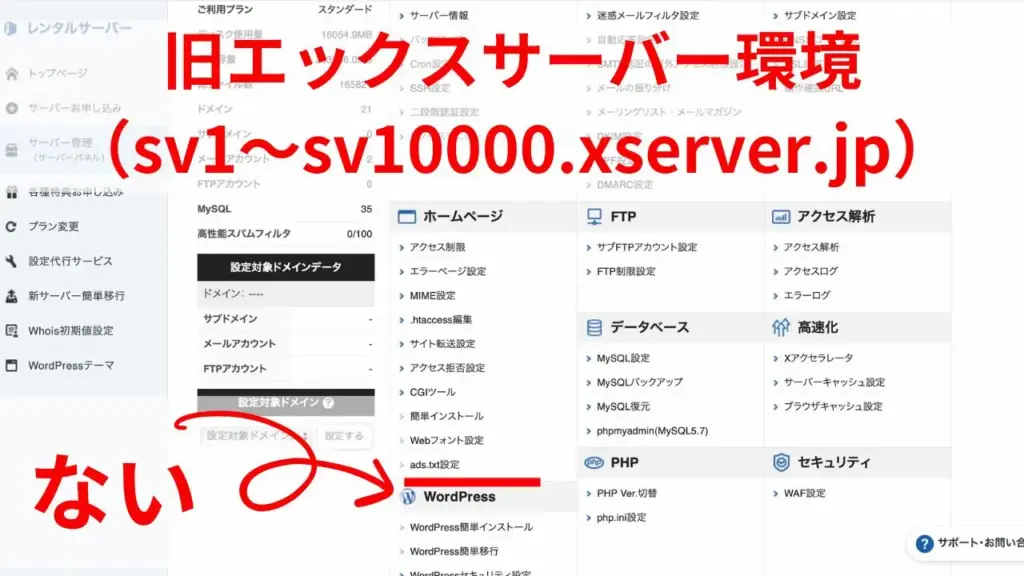This screenshot has width=1024, height=576.
Task: Click the レンタルサーバー shield icon in sidebar
Action: pos(10,28)
